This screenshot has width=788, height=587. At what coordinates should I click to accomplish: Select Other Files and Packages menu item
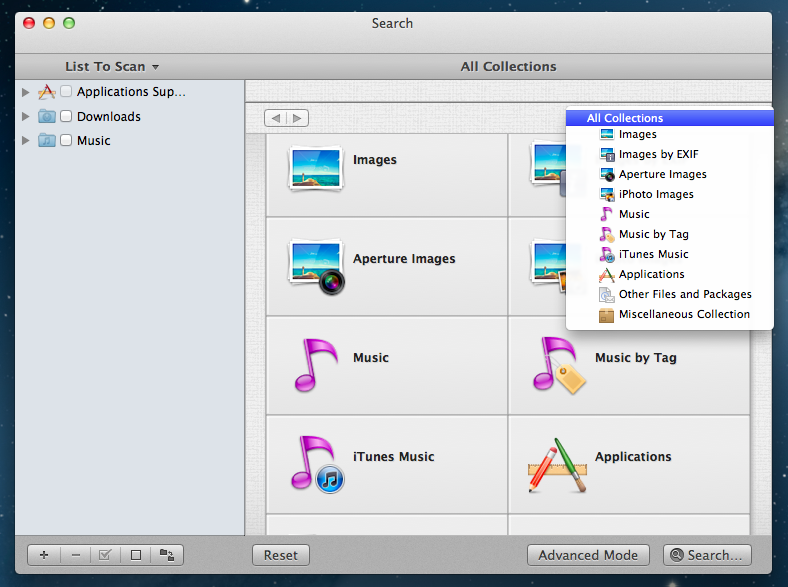coord(684,294)
